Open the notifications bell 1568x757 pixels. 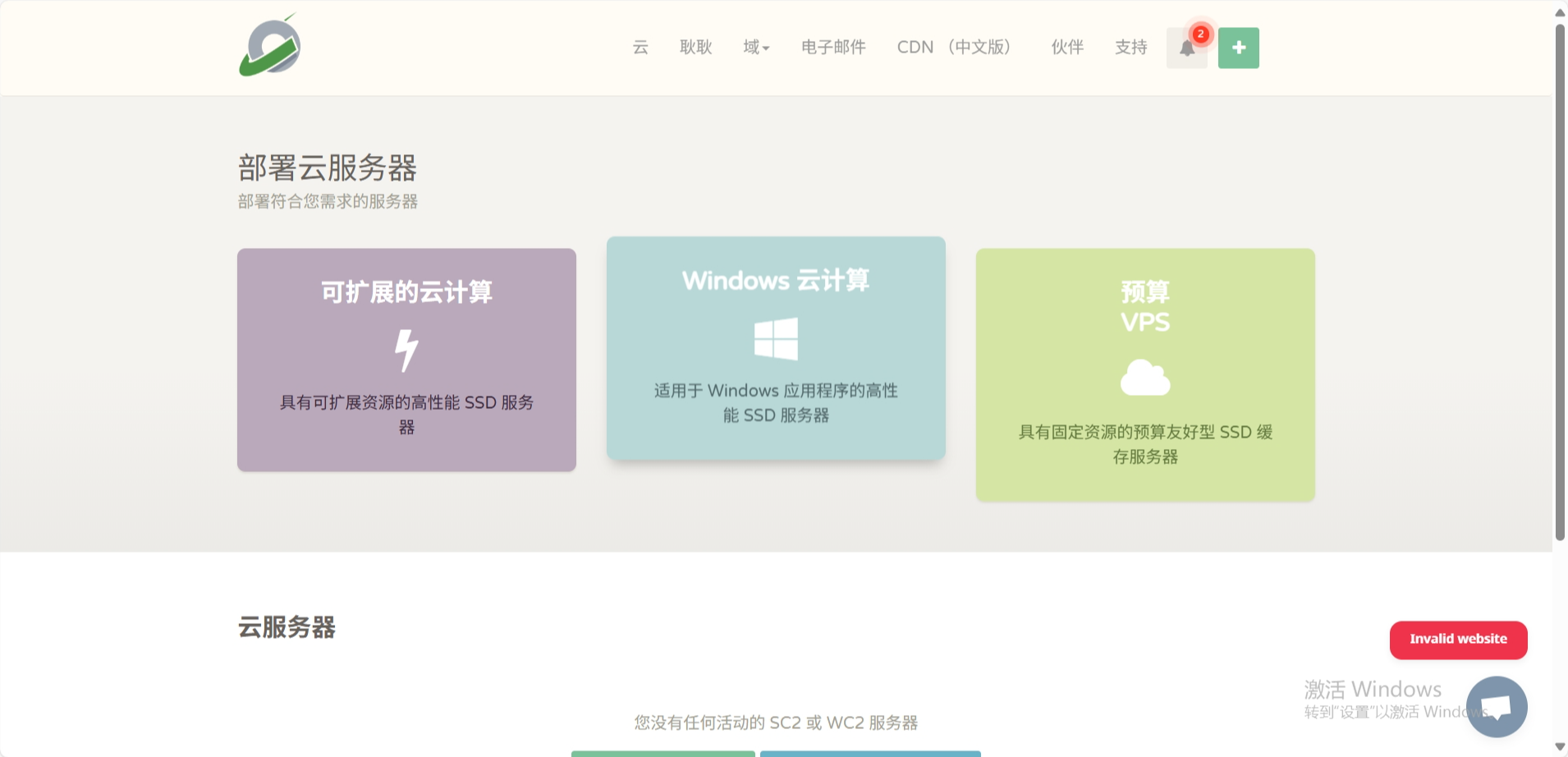coord(1186,48)
